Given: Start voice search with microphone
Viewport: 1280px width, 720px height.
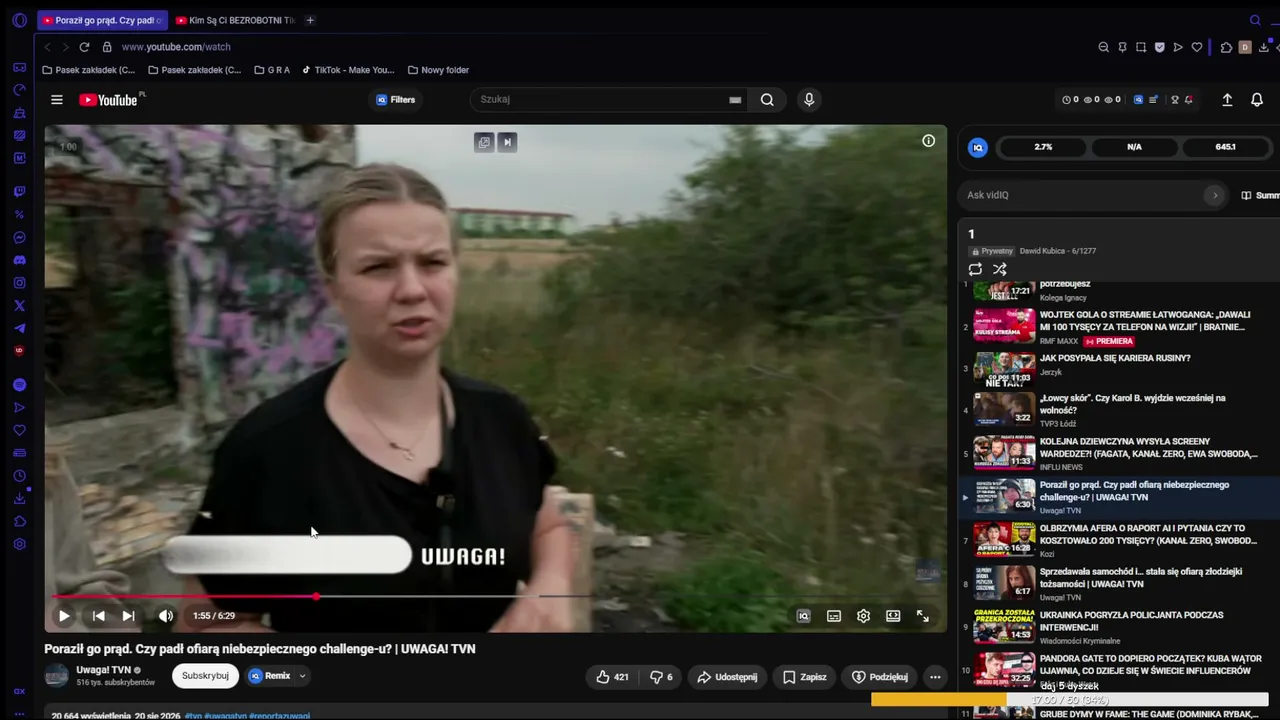Looking at the screenshot, I should click(x=809, y=100).
